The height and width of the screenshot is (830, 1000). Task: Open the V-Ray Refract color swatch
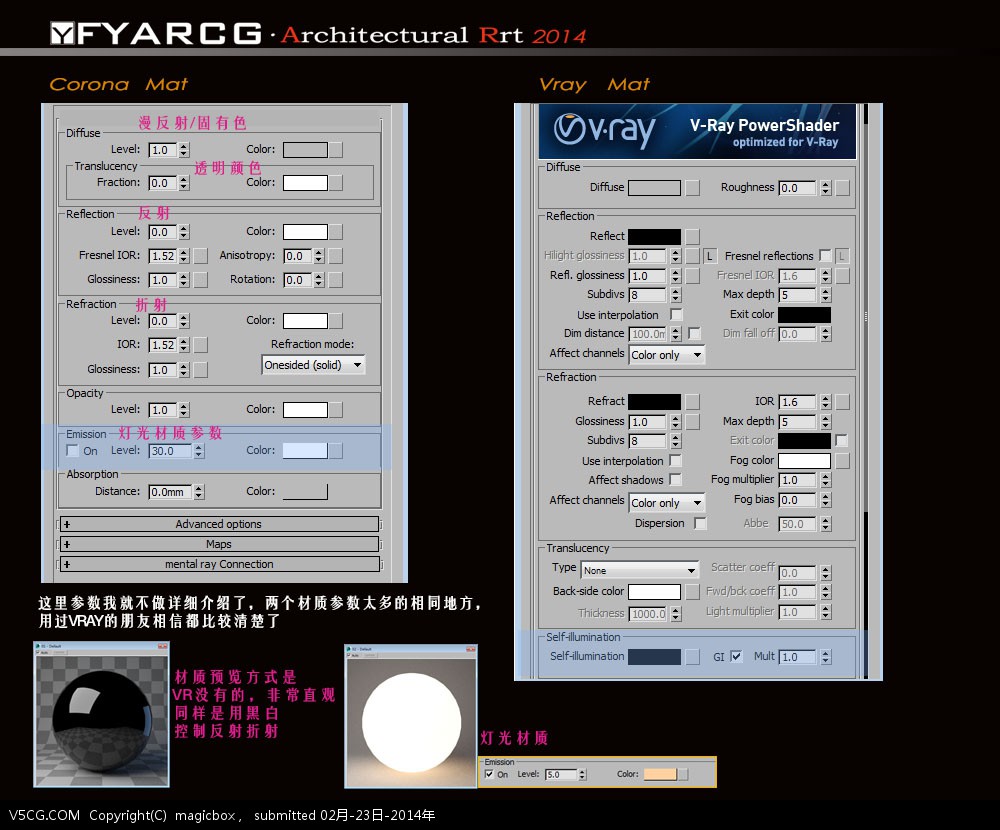pyautogui.click(x=654, y=401)
